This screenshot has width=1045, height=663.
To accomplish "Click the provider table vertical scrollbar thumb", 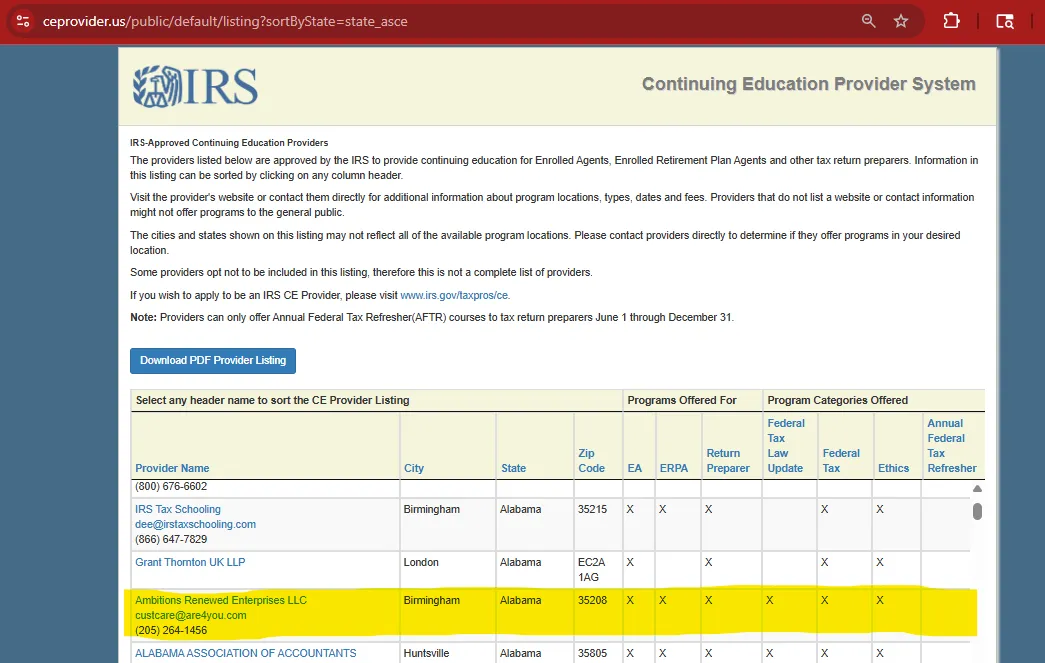I will click(x=977, y=512).
